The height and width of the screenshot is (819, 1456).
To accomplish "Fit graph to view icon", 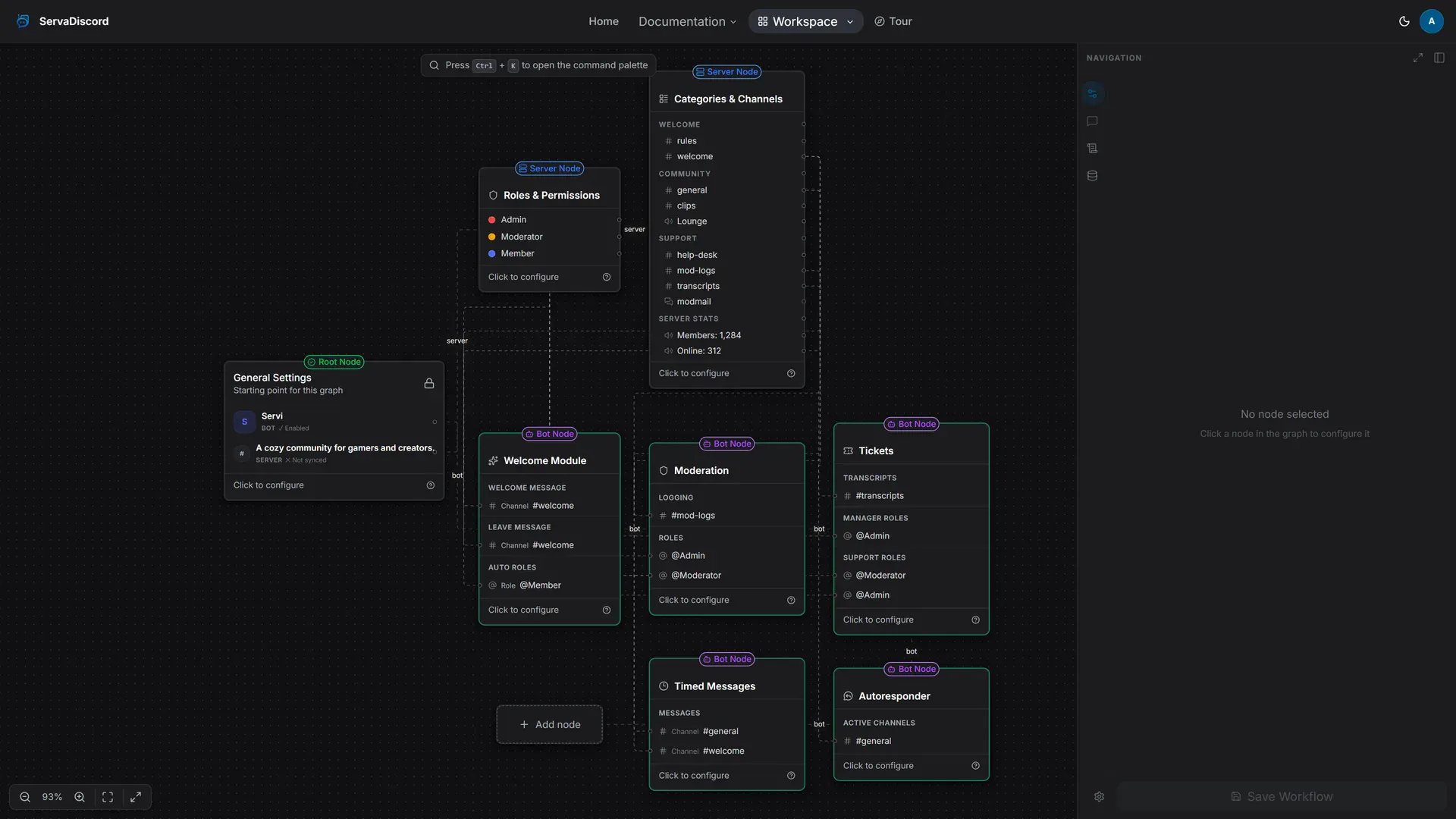I will click(108, 797).
